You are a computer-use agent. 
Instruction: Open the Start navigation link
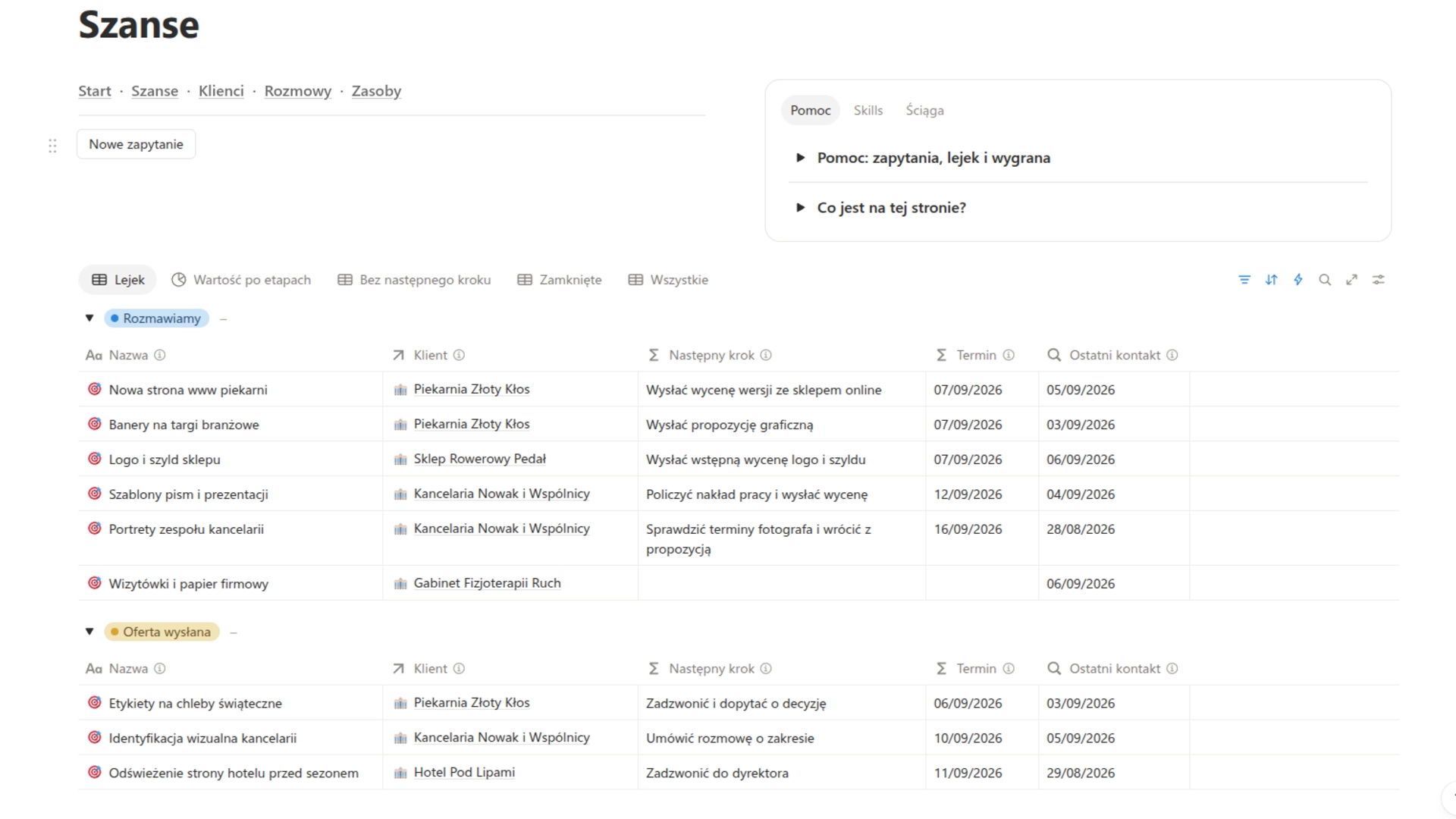[x=95, y=91]
